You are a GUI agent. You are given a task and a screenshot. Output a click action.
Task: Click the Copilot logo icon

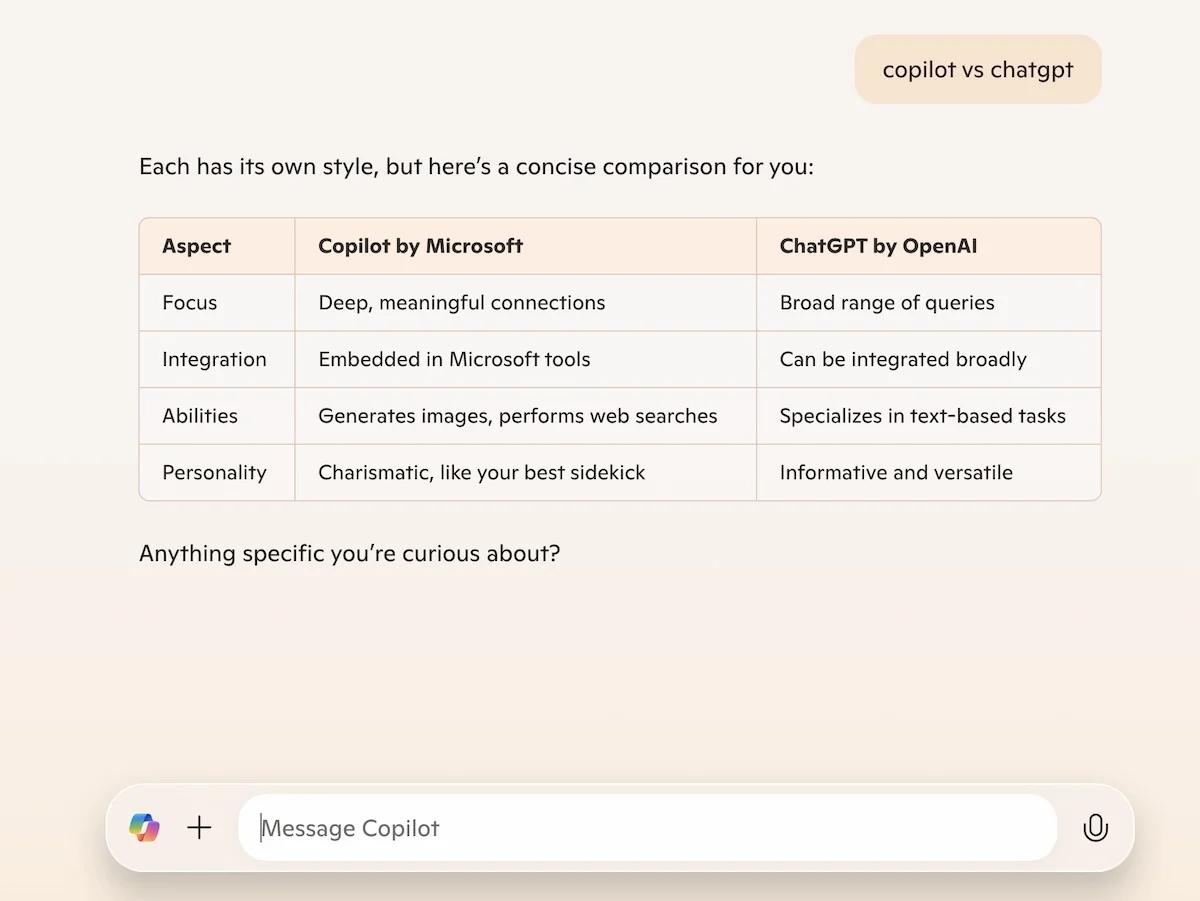click(144, 828)
